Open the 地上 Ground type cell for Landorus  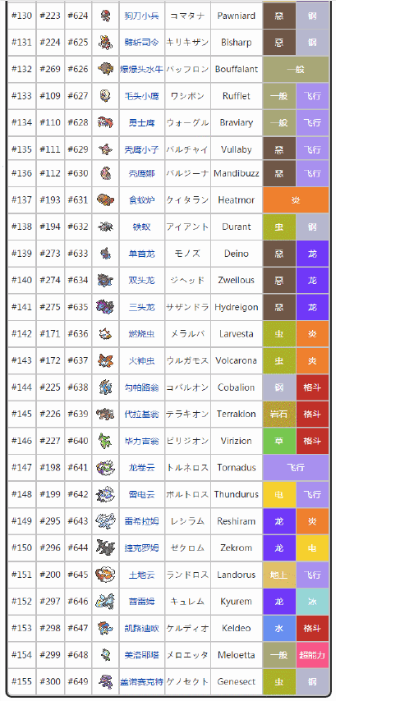(279, 574)
